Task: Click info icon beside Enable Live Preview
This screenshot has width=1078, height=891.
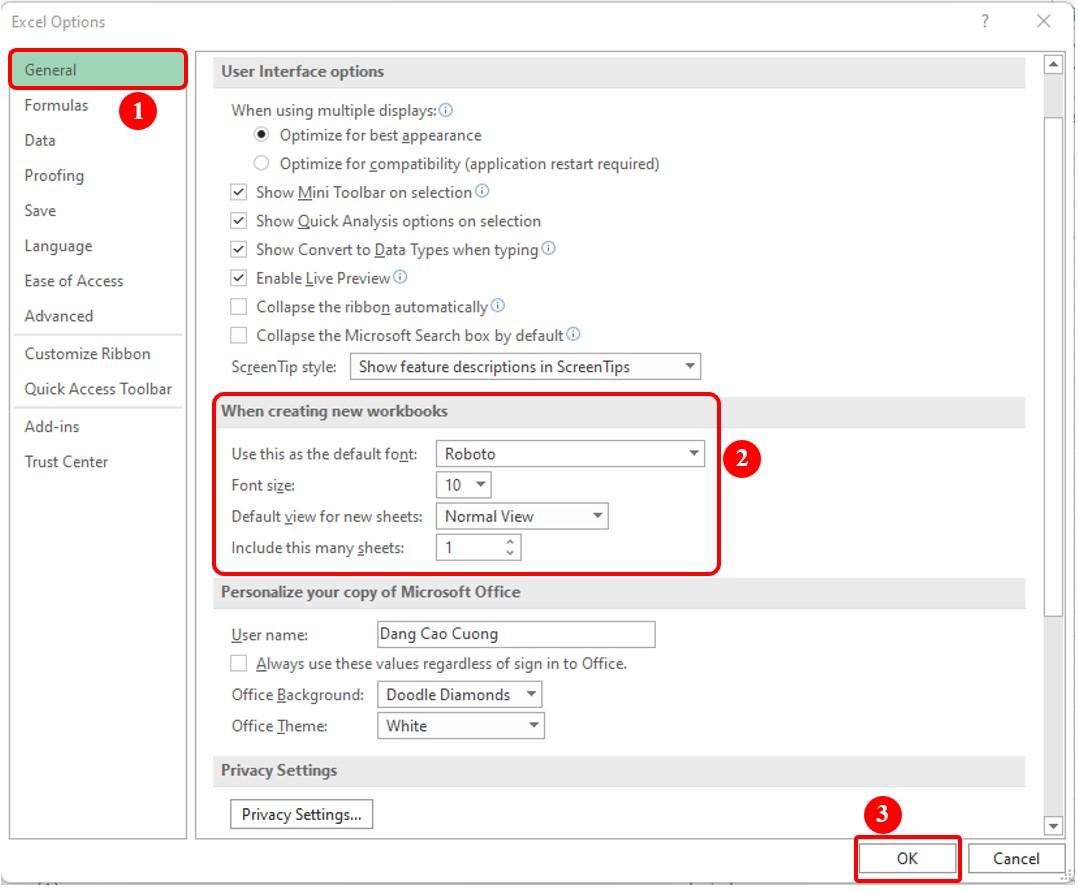Action: 399,277
